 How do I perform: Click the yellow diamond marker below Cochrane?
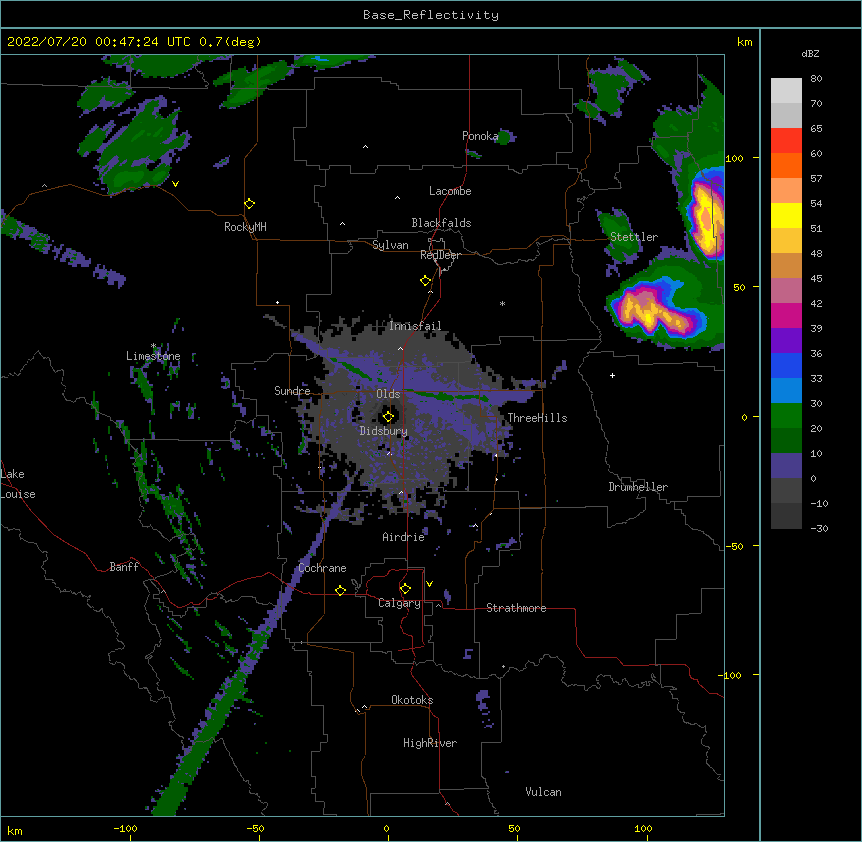(340, 590)
